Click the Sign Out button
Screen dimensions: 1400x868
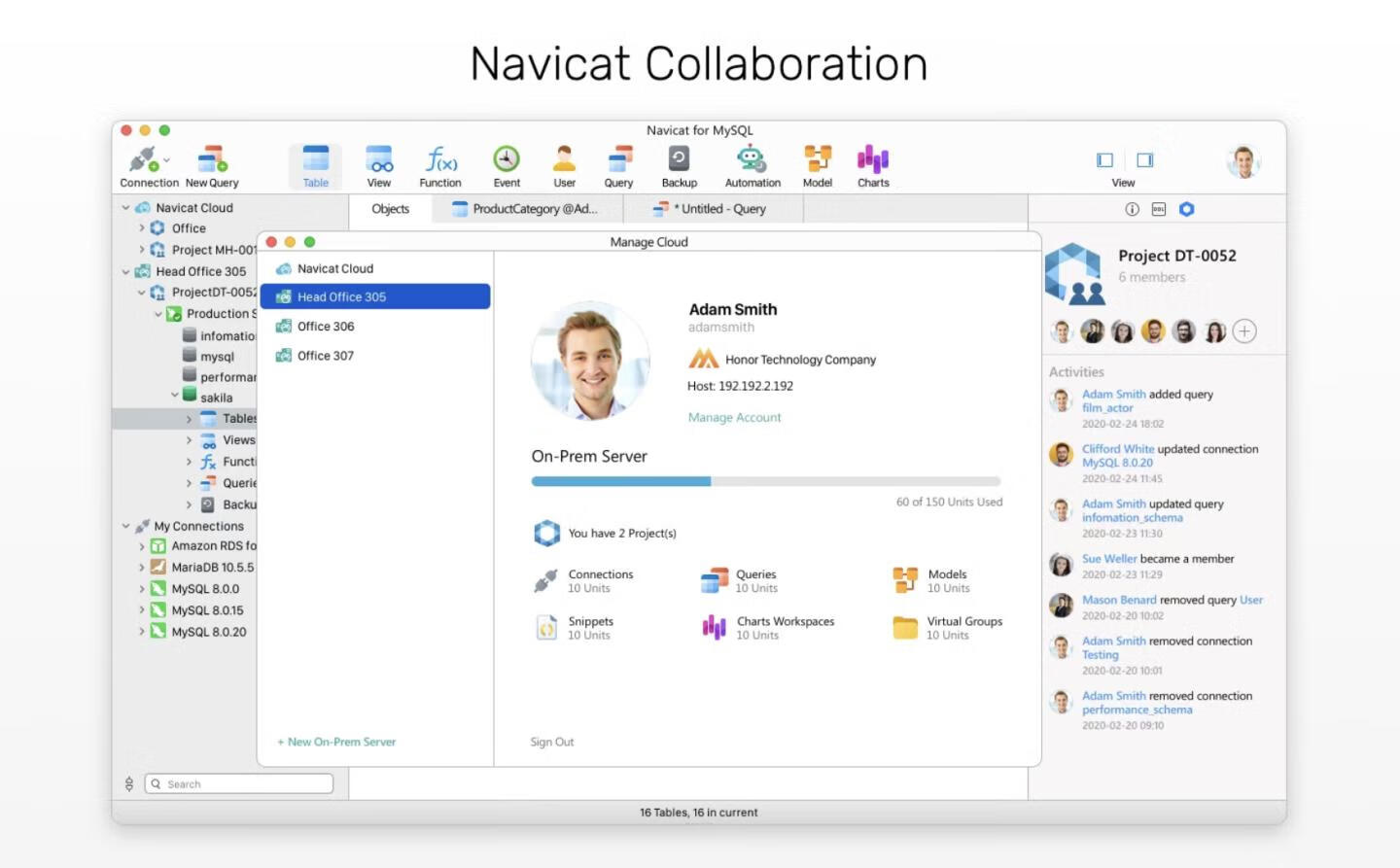(x=552, y=742)
